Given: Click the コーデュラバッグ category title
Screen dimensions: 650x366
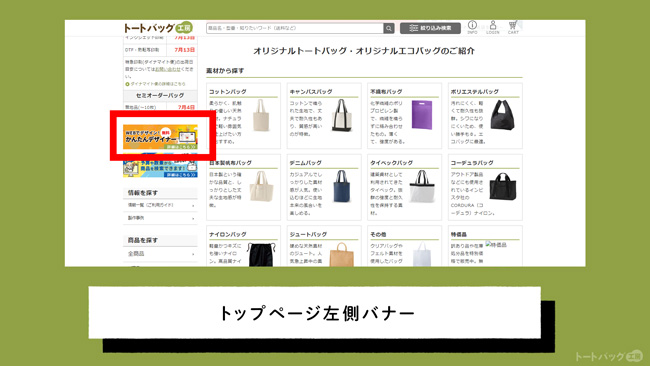Looking at the screenshot, I should pos(472,163).
